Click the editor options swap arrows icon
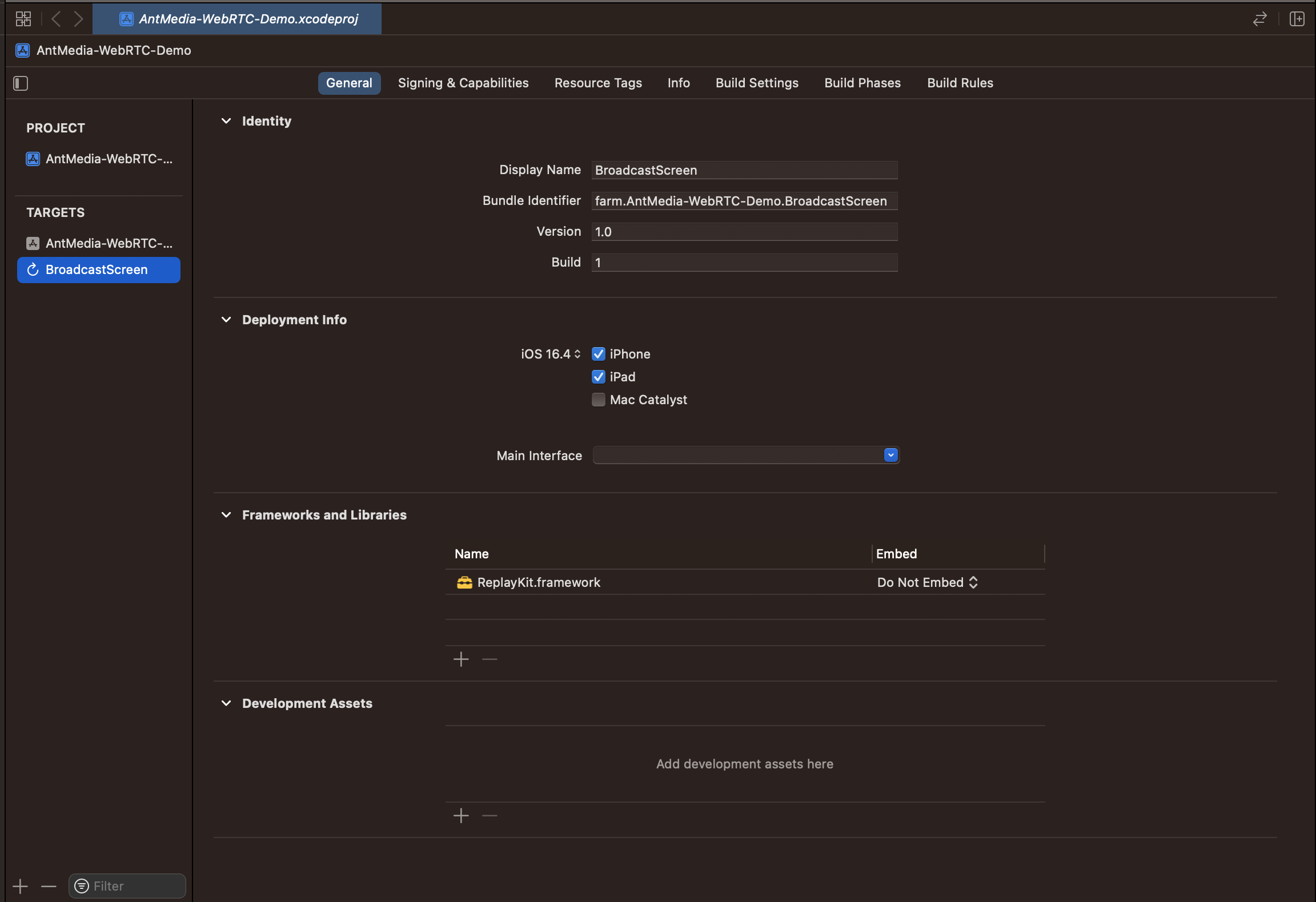The height and width of the screenshot is (902, 1316). pos(1259,19)
